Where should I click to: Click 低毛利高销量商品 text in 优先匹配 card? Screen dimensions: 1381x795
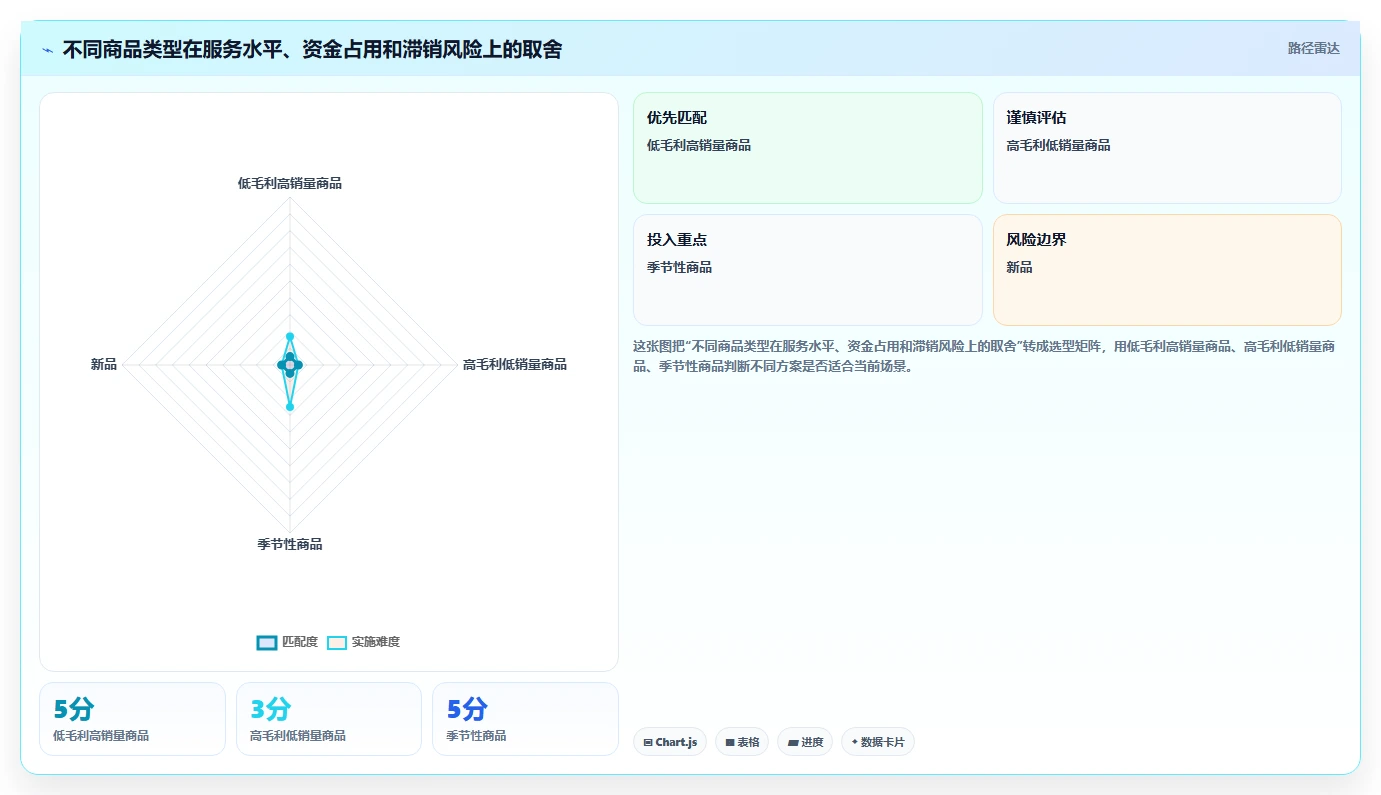pos(699,145)
